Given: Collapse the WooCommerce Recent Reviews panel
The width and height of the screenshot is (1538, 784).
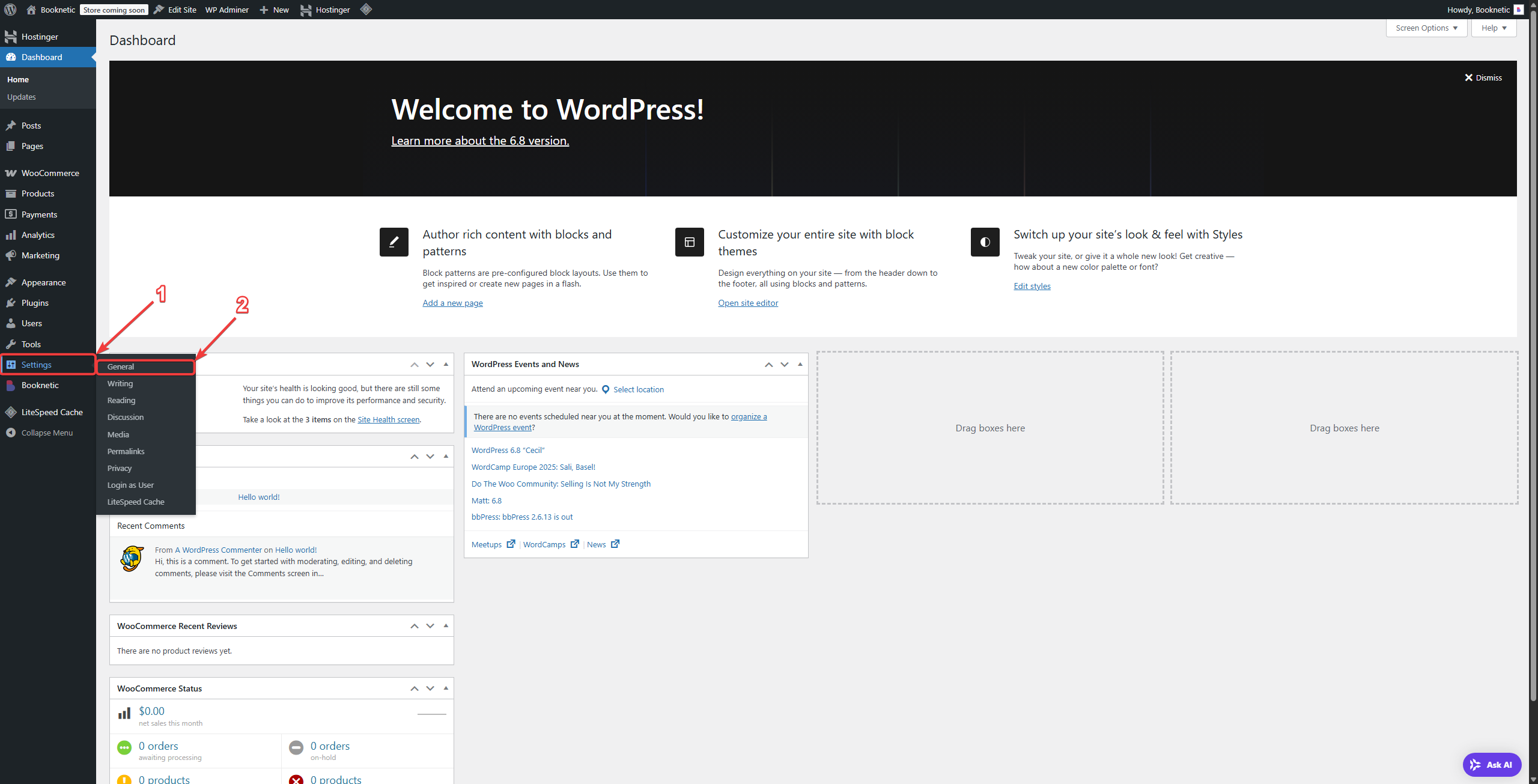Looking at the screenshot, I should coord(446,626).
